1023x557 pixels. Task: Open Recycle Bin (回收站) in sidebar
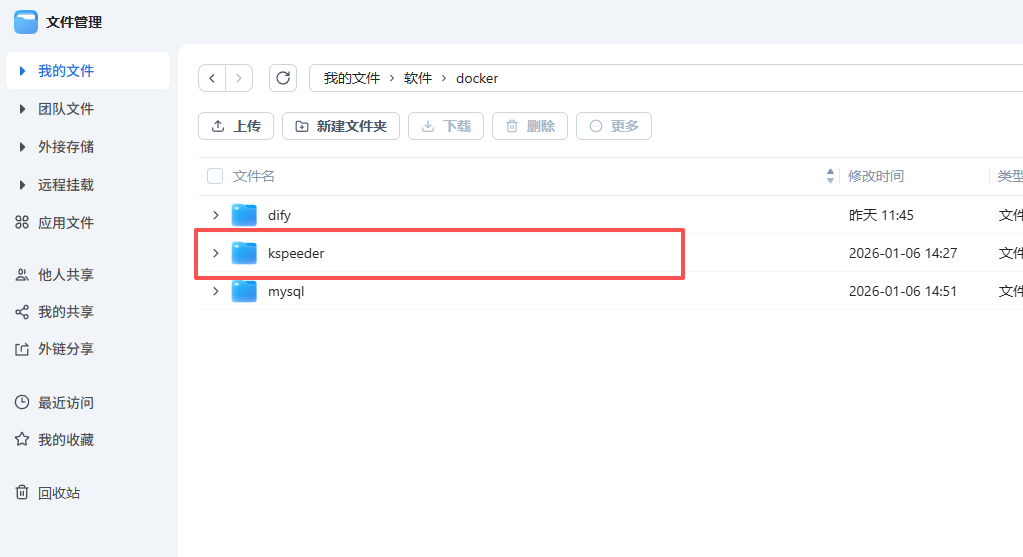[x=58, y=493]
